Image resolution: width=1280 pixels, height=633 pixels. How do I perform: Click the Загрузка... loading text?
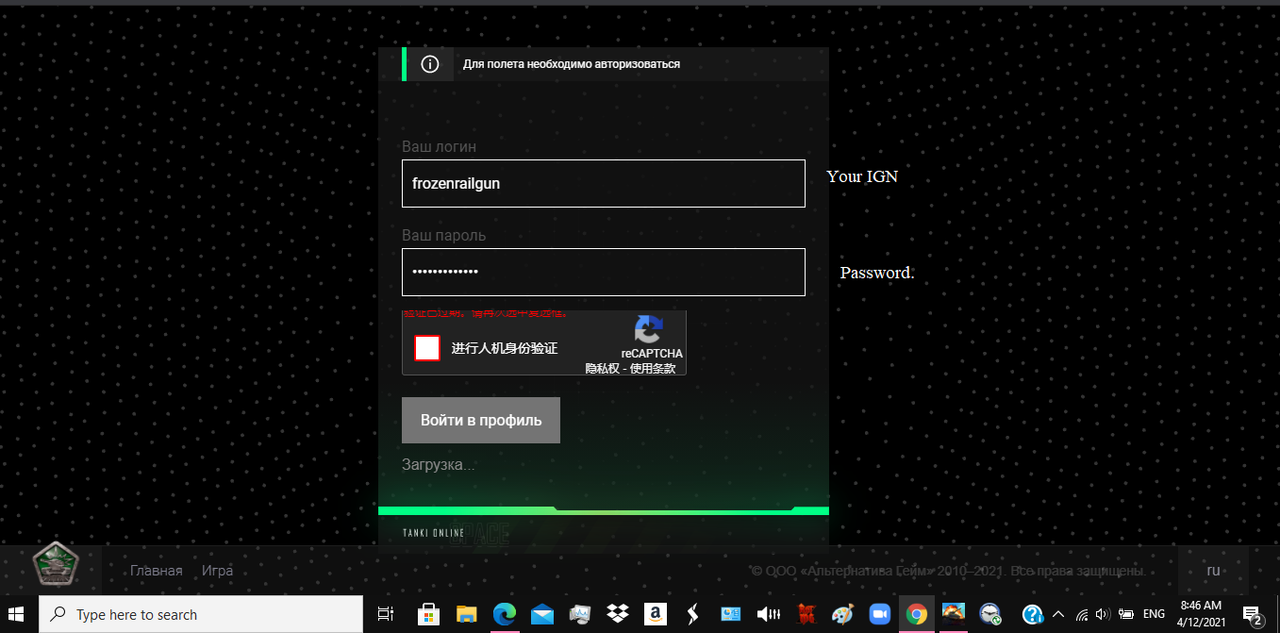point(438,465)
